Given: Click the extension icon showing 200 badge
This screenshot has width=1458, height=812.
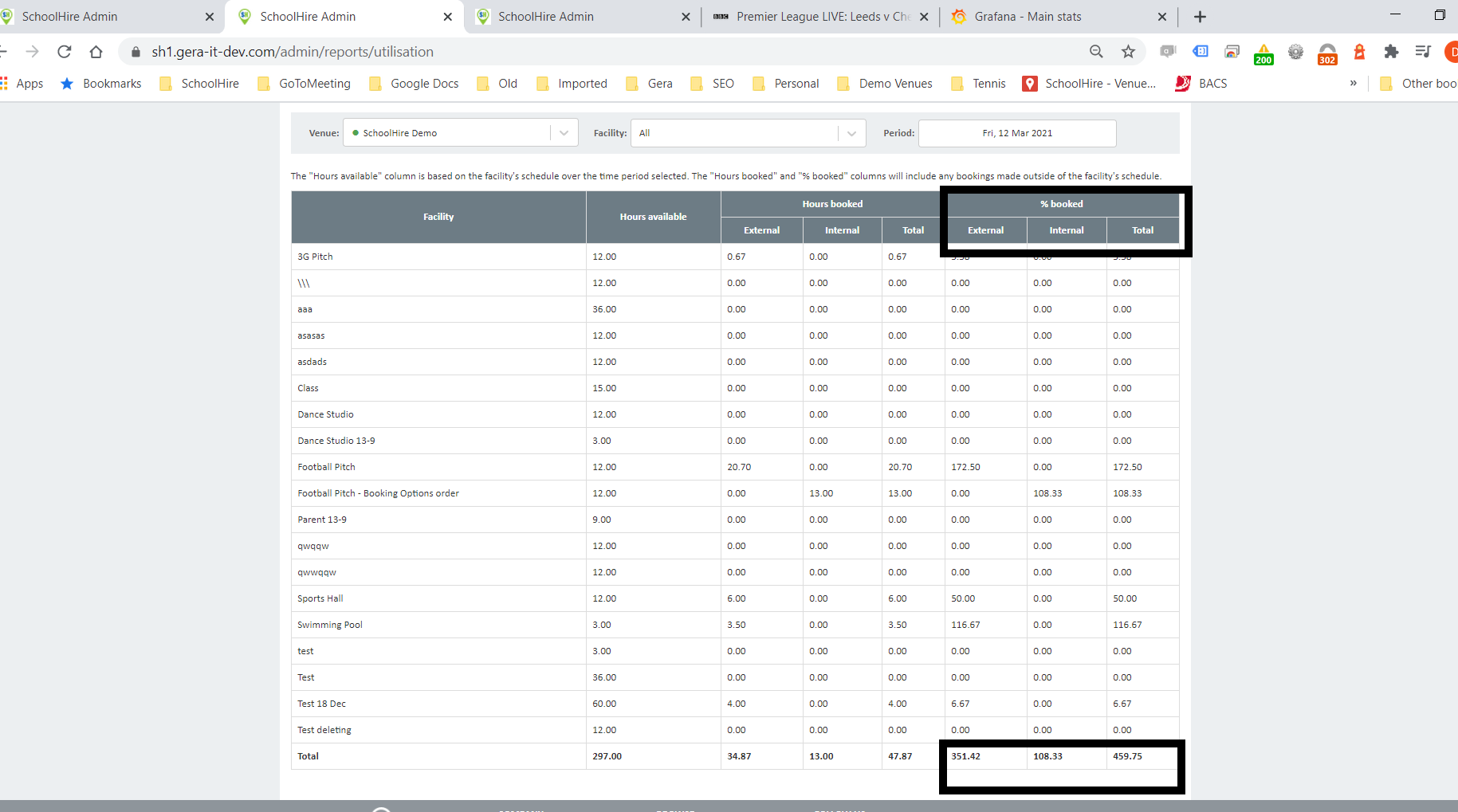Looking at the screenshot, I should pos(1263,53).
